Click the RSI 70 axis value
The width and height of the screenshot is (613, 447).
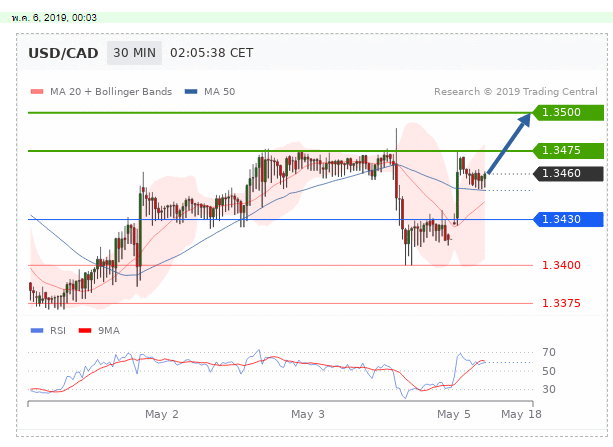click(549, 352)
